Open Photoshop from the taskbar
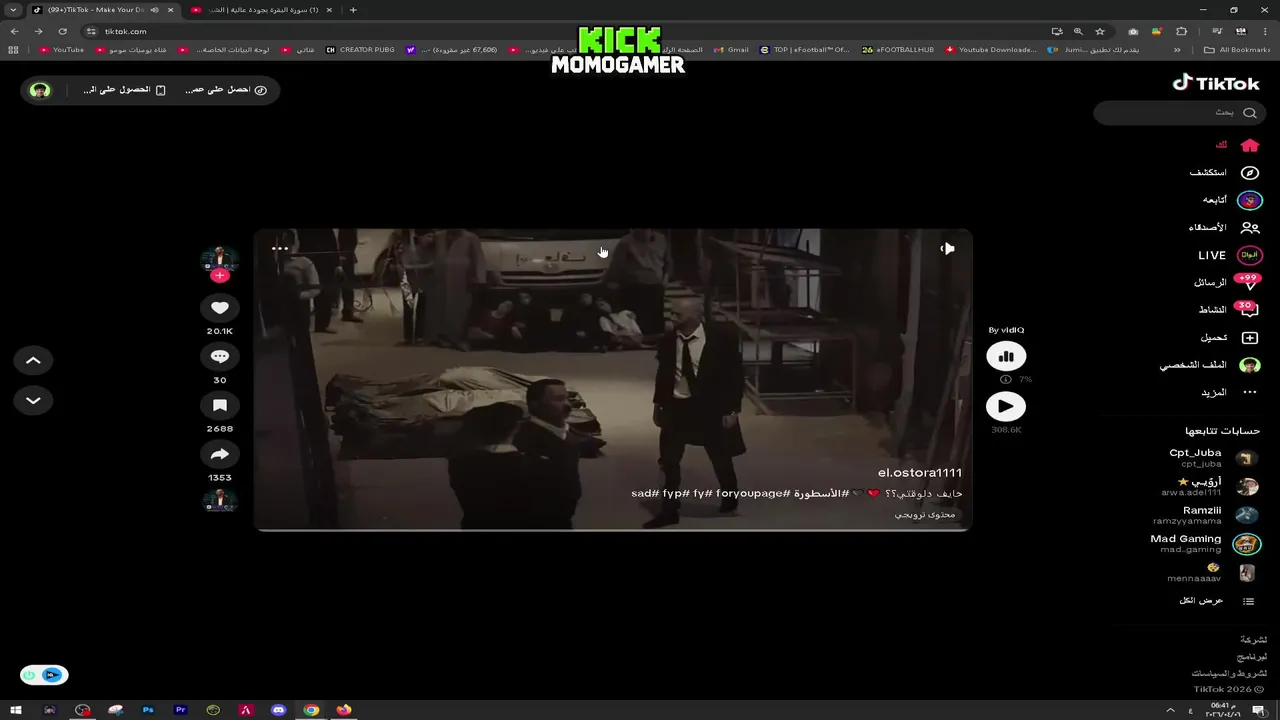 [148, 710]
